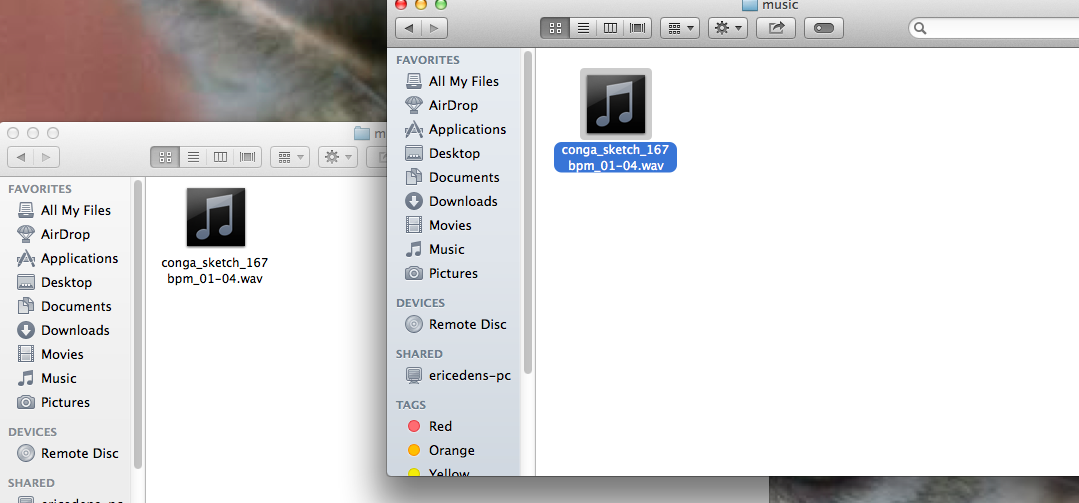Switch front window to column view
Viewport: 1079px width, 503px height.
[x=610, y=28]
